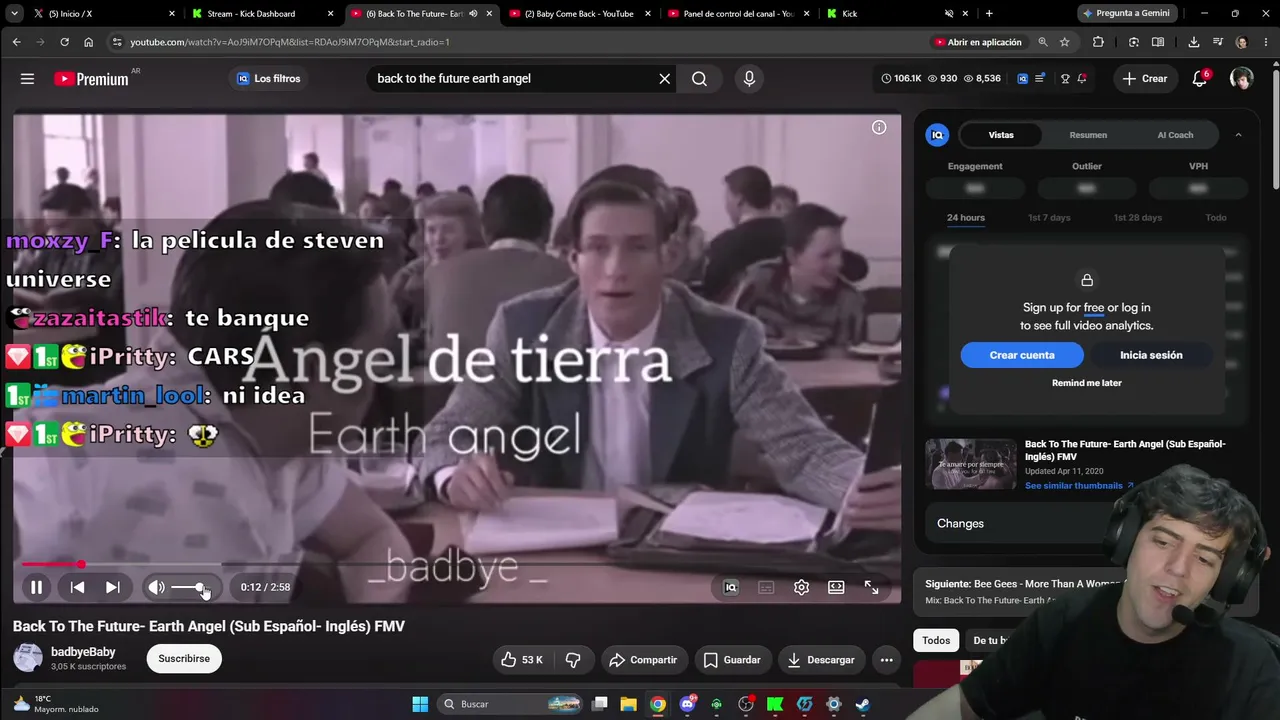Open the AI Coach tab
This screenshot has height=720, width=1280.
tap(1175, 135)
